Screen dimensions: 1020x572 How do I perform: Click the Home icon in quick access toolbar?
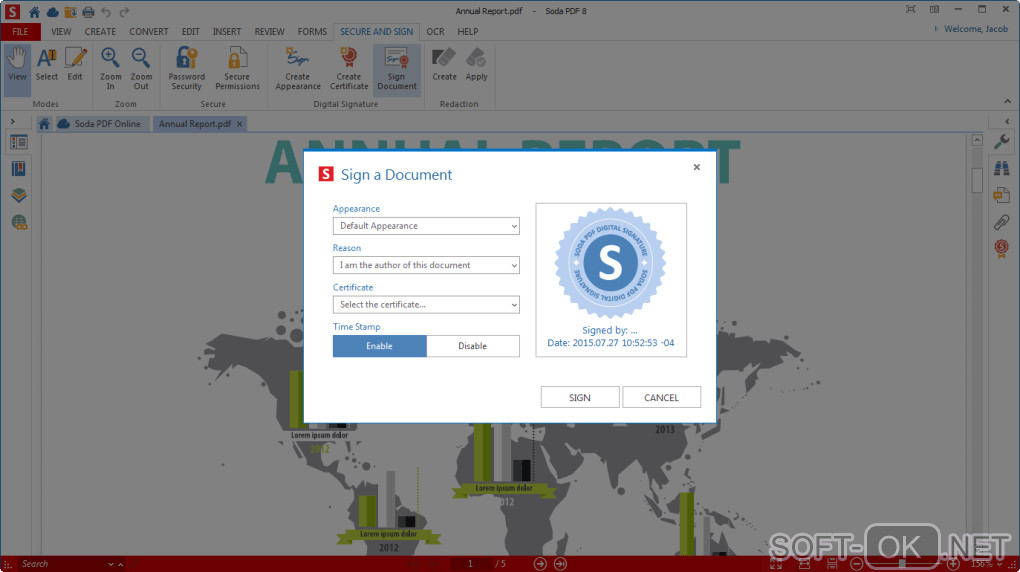coord(34,12)
